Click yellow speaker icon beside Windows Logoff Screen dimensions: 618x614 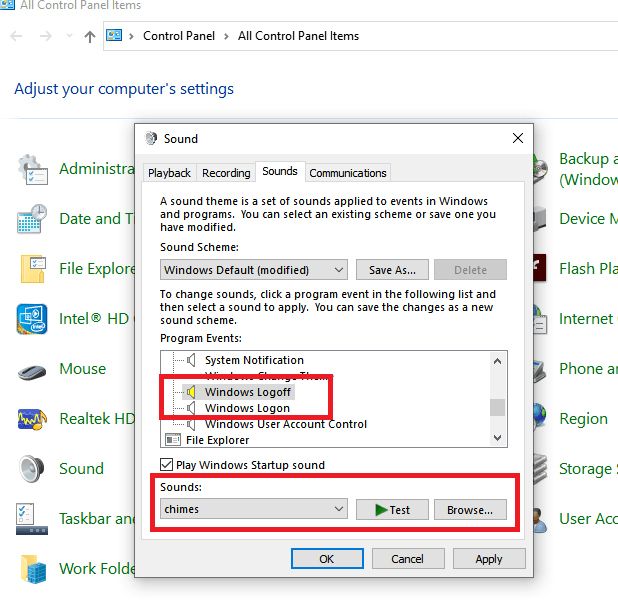point(191,392)
